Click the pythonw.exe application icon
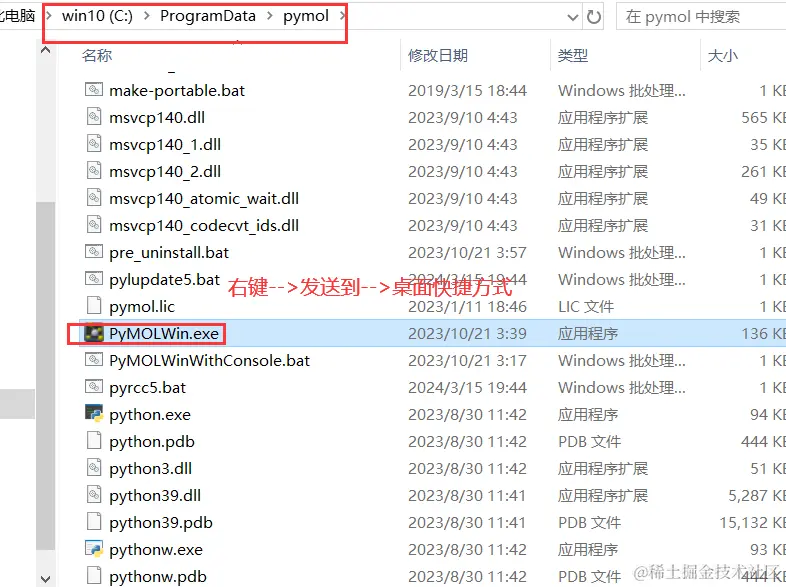The height and width of the screenshot is (587, 786). 94,549
